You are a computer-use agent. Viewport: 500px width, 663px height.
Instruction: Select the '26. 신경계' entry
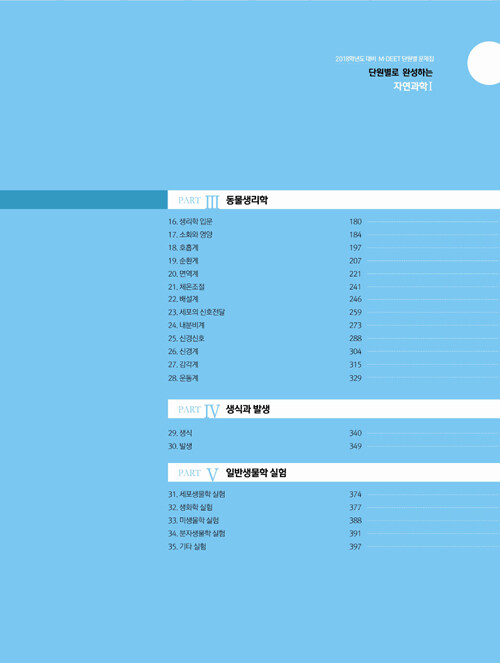(183, 351)
